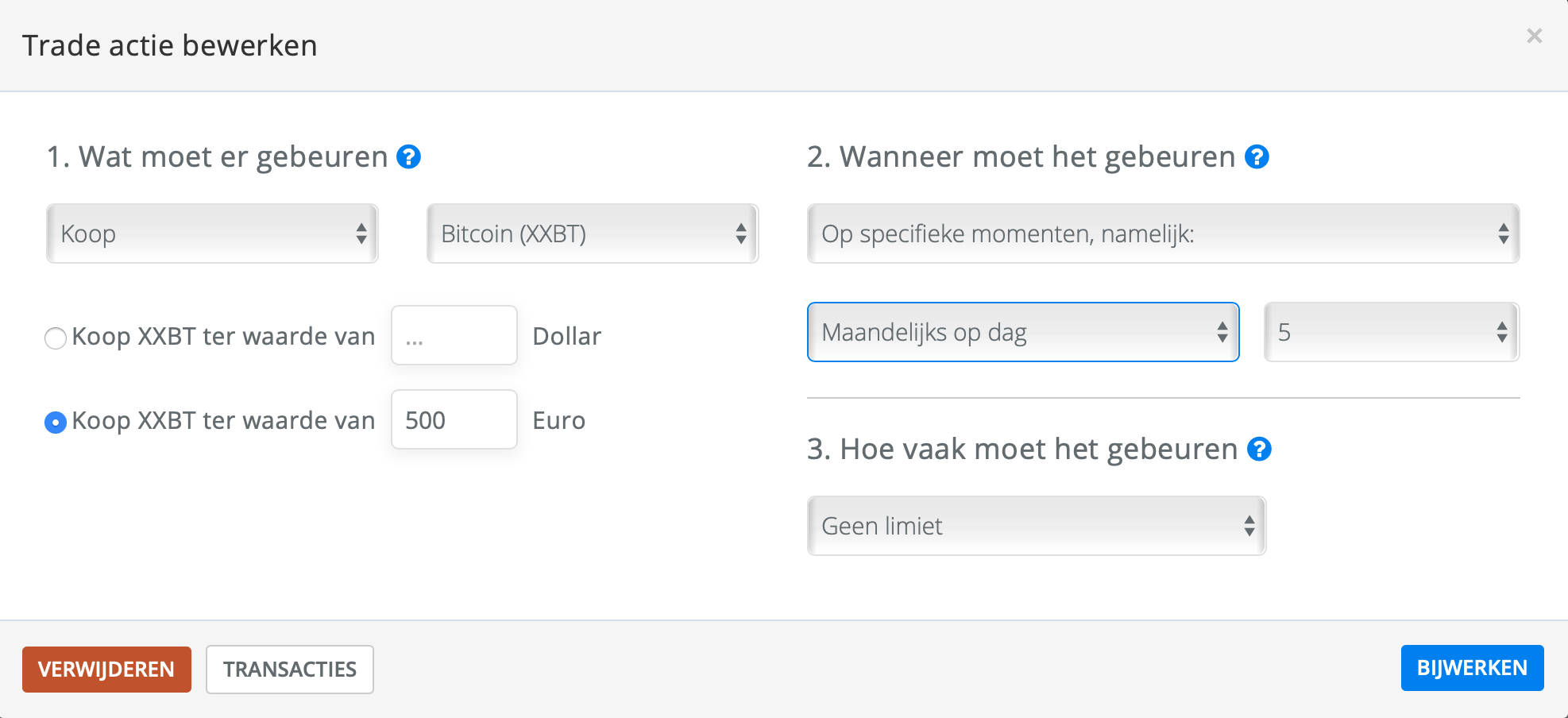
Task: Select the Euro purchase radio option
Action: [56, 423]
